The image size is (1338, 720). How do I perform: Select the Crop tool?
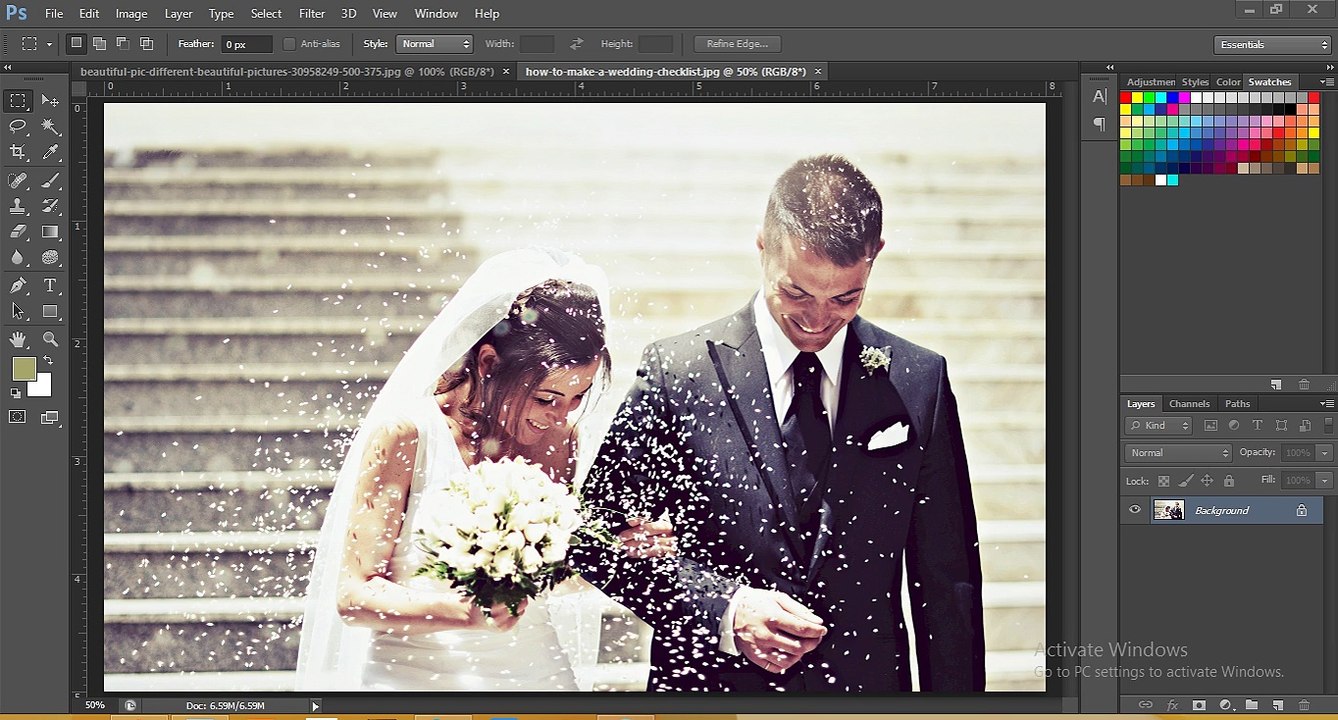point(18,152)
